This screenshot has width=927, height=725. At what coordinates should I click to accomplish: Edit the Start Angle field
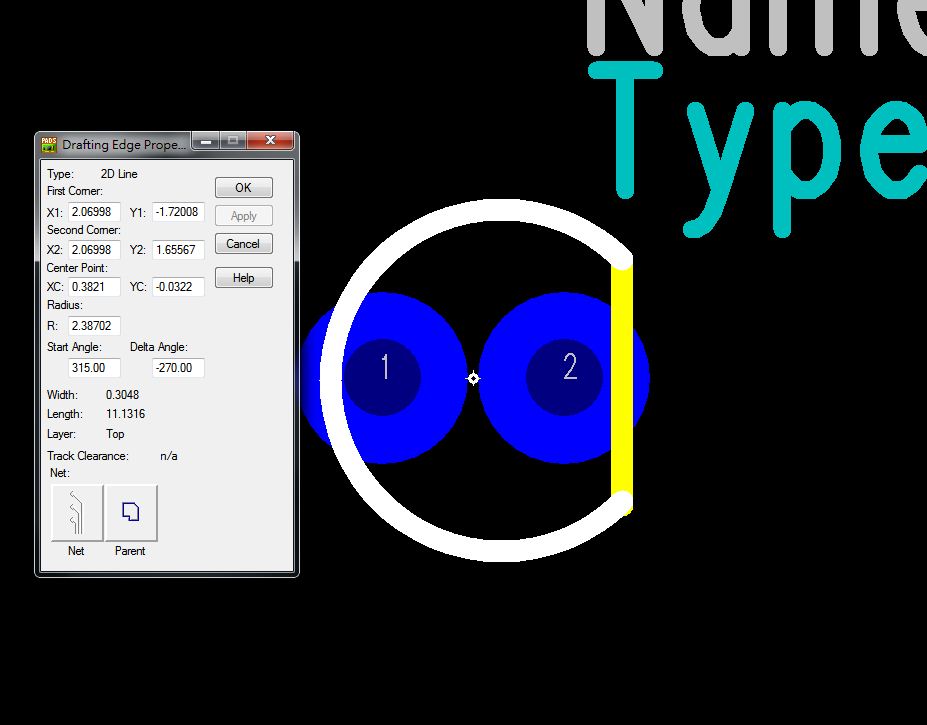(x=95, y=368)
